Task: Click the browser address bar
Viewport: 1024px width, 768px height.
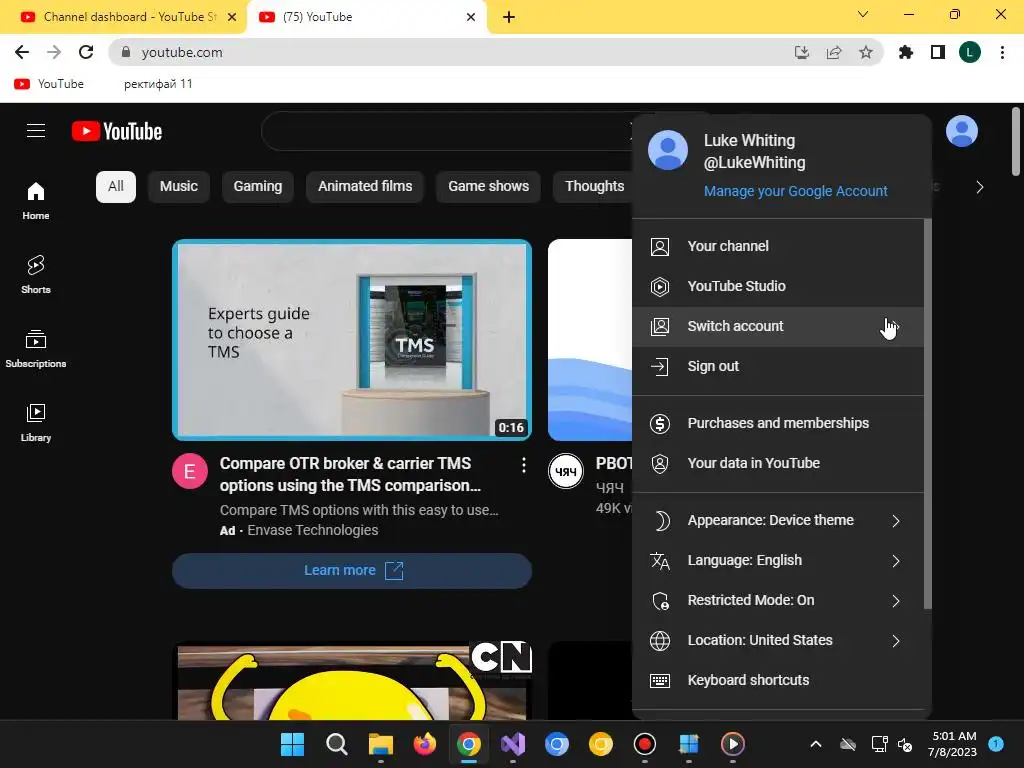Action: pos(457,52)
